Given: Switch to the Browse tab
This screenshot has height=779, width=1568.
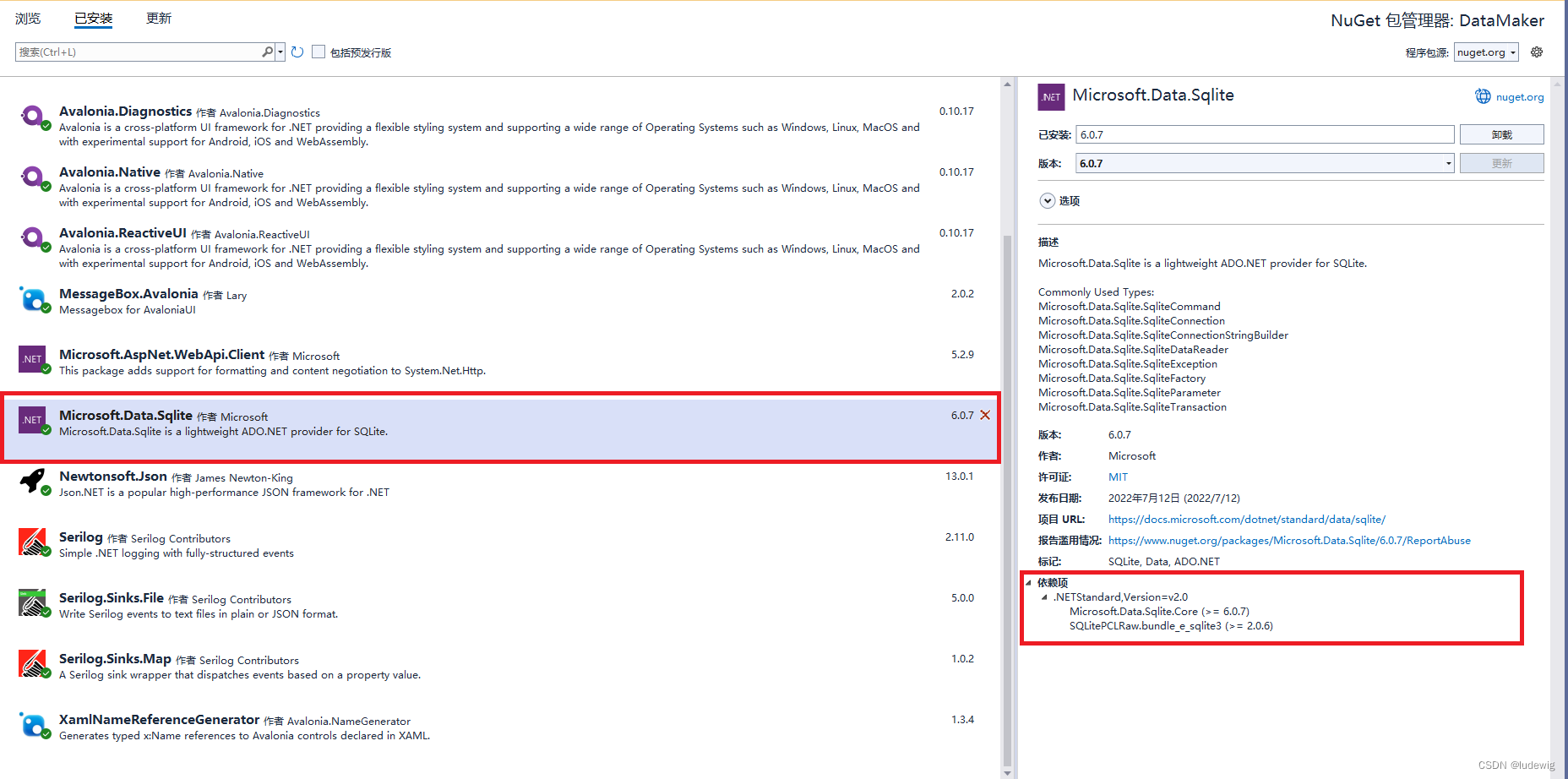Looking at the screenshot, I should pyautogui.click(x=28, y=19).
